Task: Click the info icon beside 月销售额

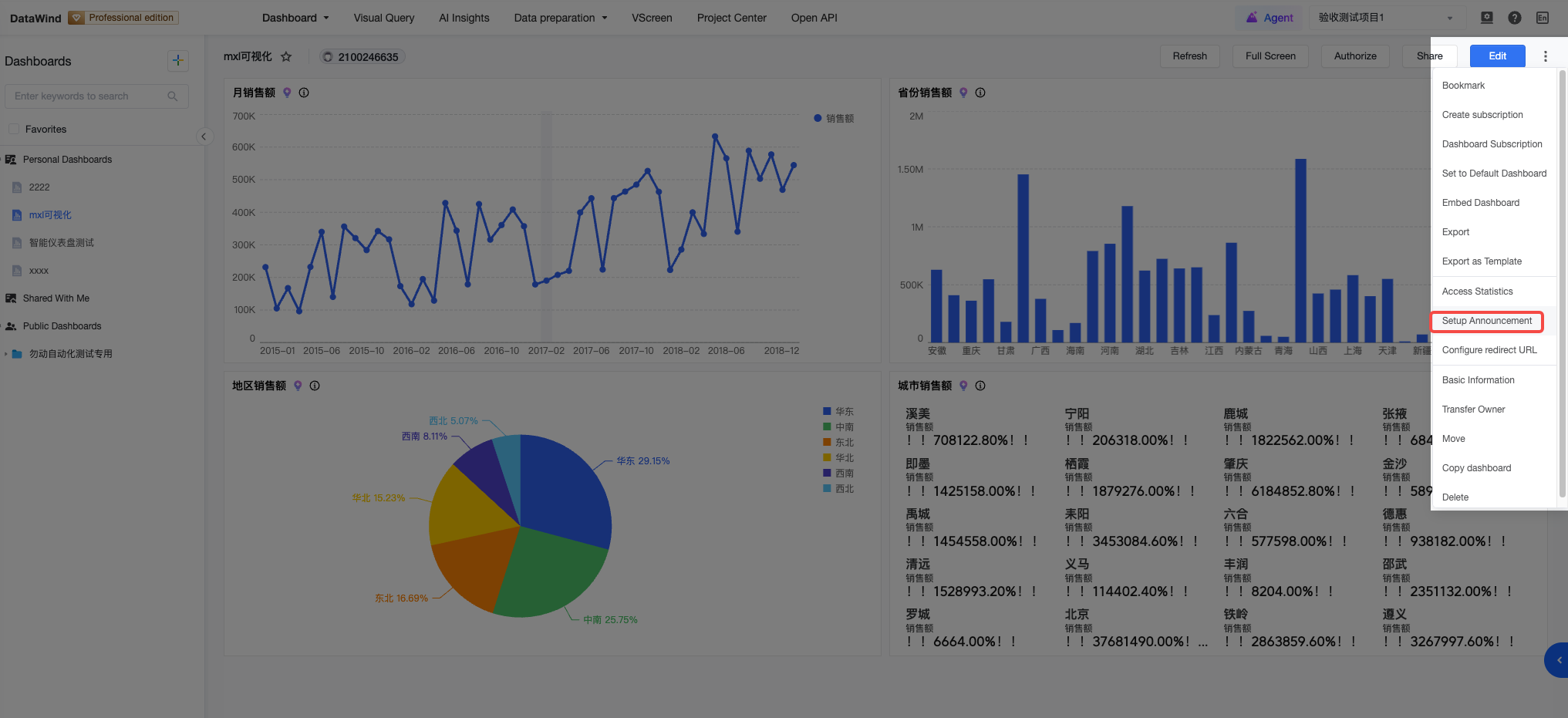Action: [x=304, y=93]
